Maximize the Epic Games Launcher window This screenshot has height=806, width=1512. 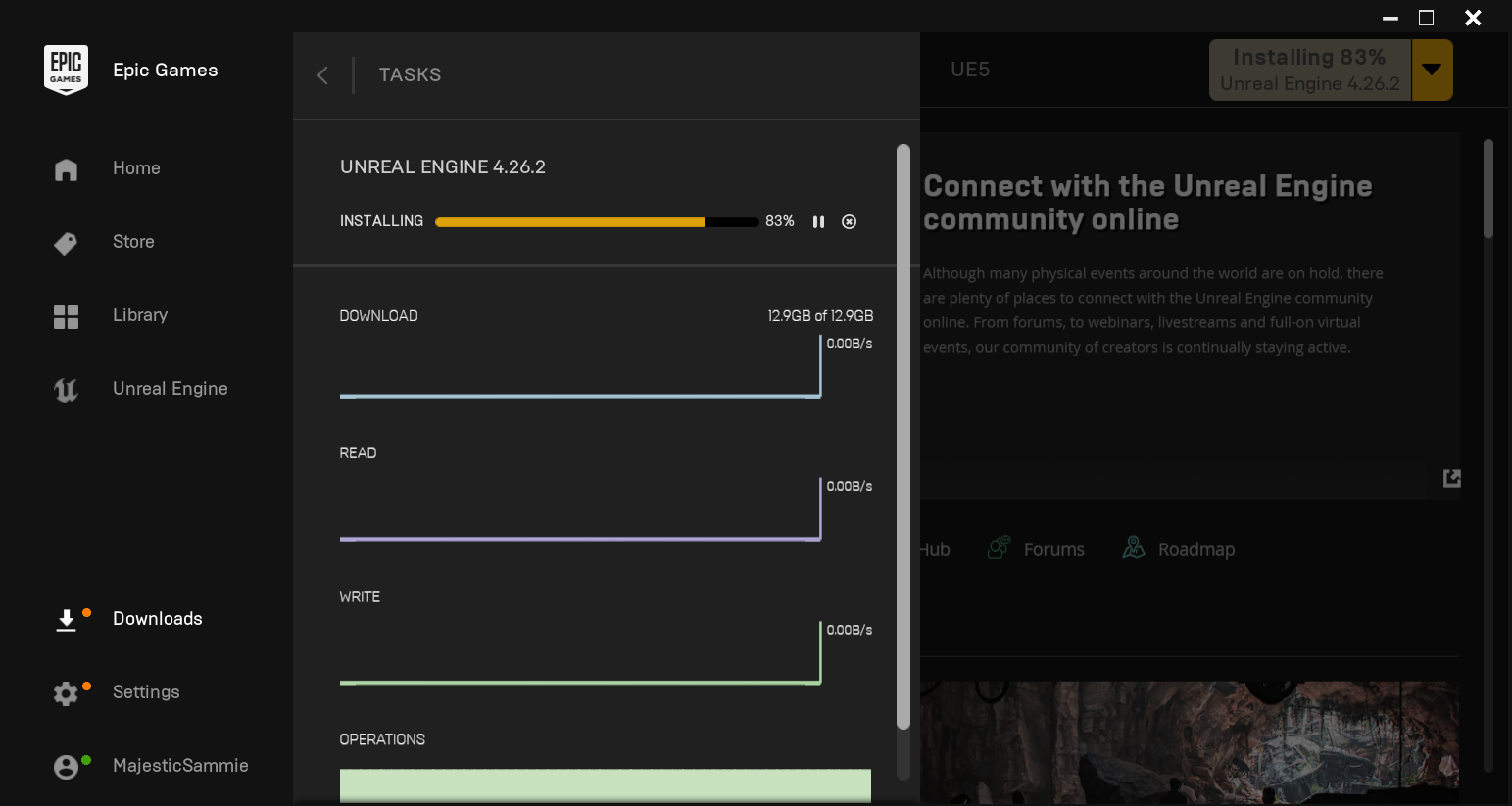1427,18
